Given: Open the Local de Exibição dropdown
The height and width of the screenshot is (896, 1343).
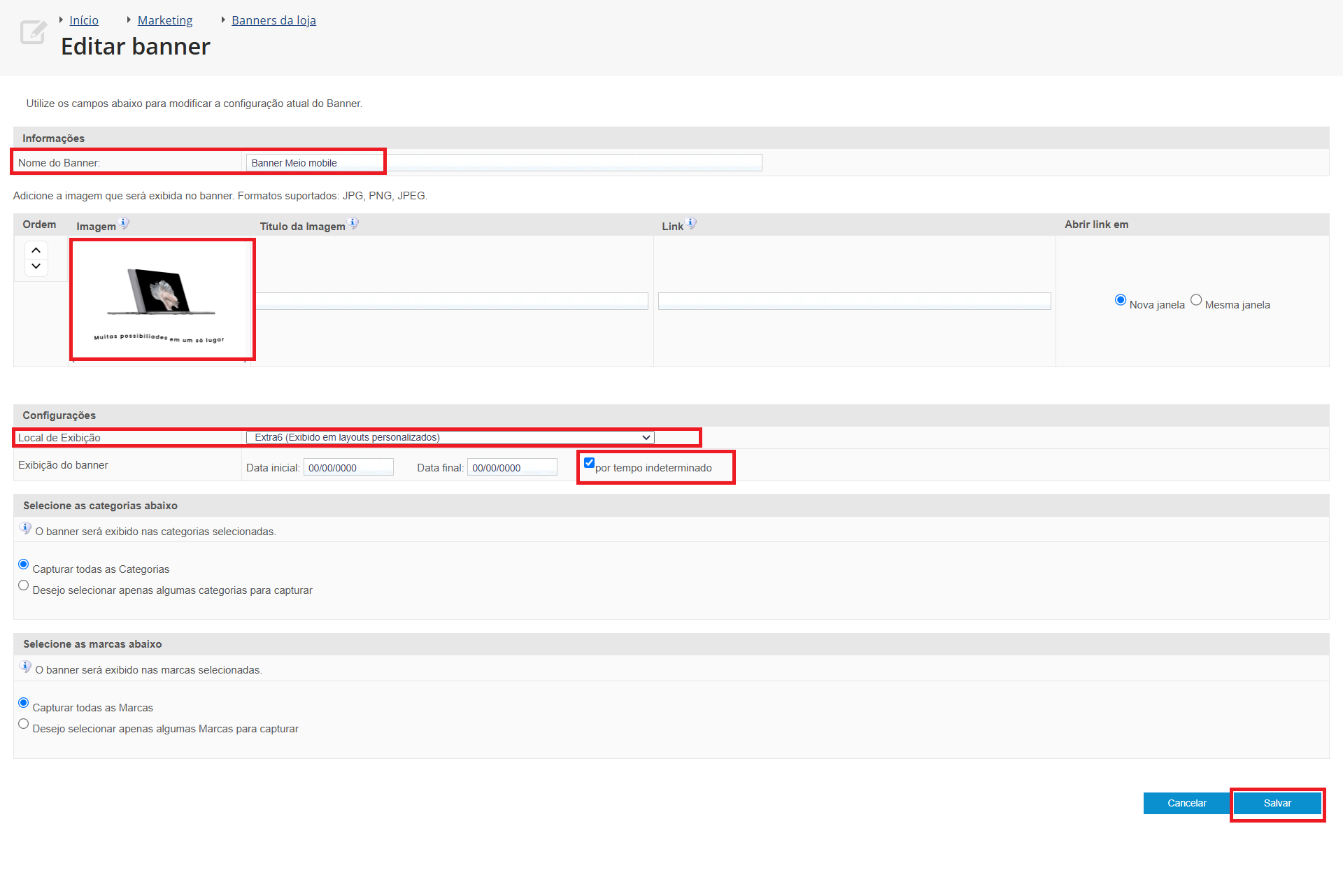Looking at the screenshot, I should (x=450, y=438).
